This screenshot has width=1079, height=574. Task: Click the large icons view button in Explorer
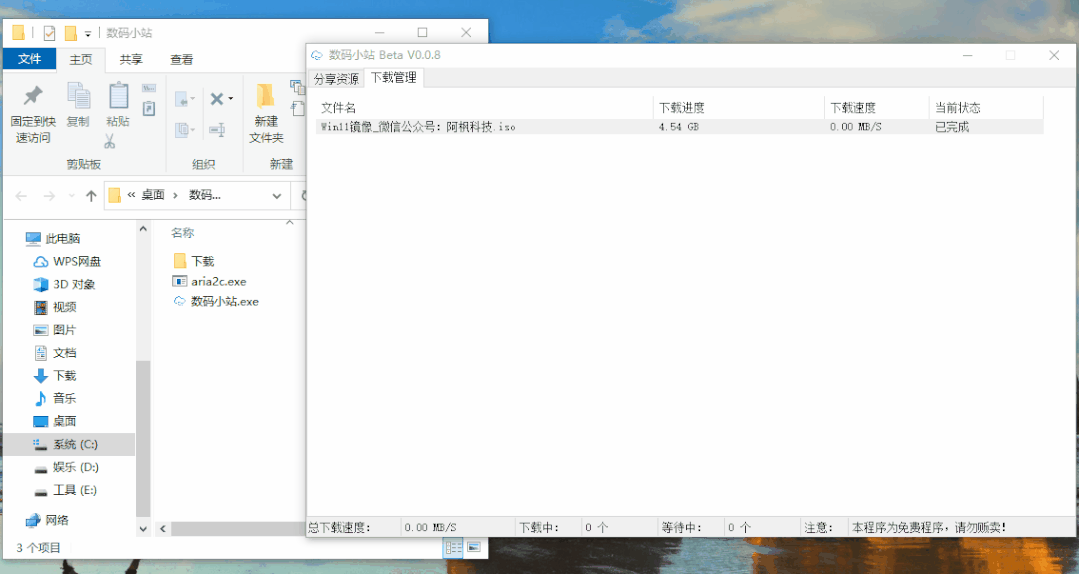[x=474, y=547]
